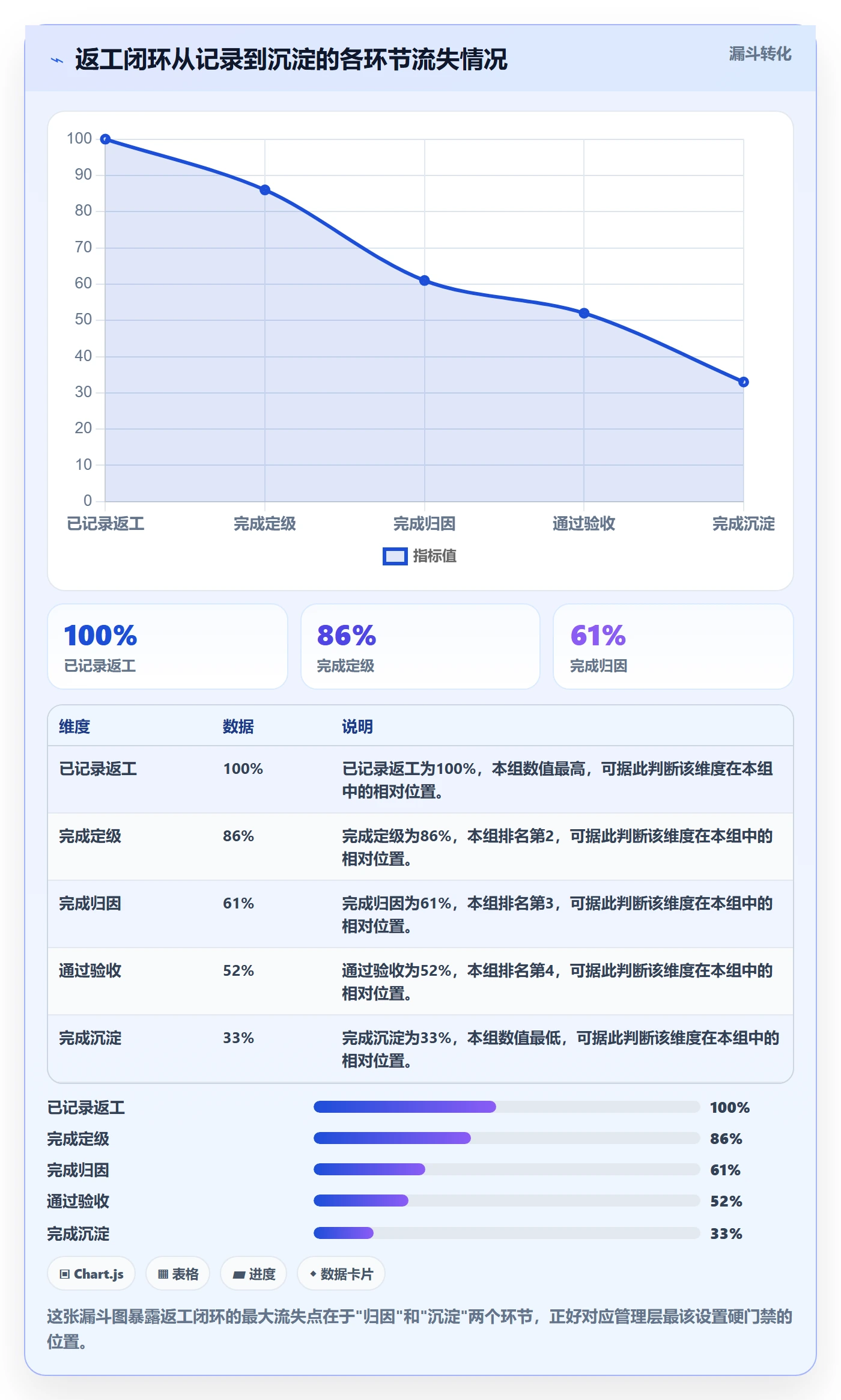841x1400 pixels.
Task: Click the 完成沉淀 x-axis label
Action: point(744,523)
